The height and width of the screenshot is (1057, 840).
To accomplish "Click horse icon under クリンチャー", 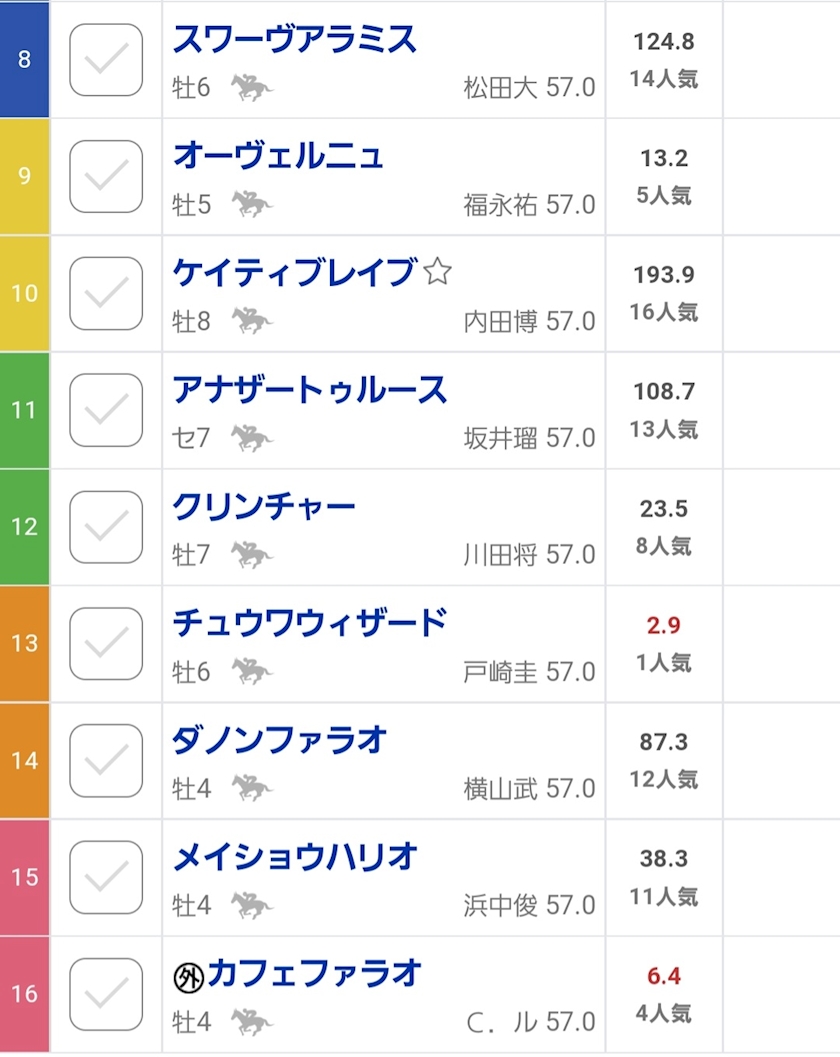I will 252,555.
